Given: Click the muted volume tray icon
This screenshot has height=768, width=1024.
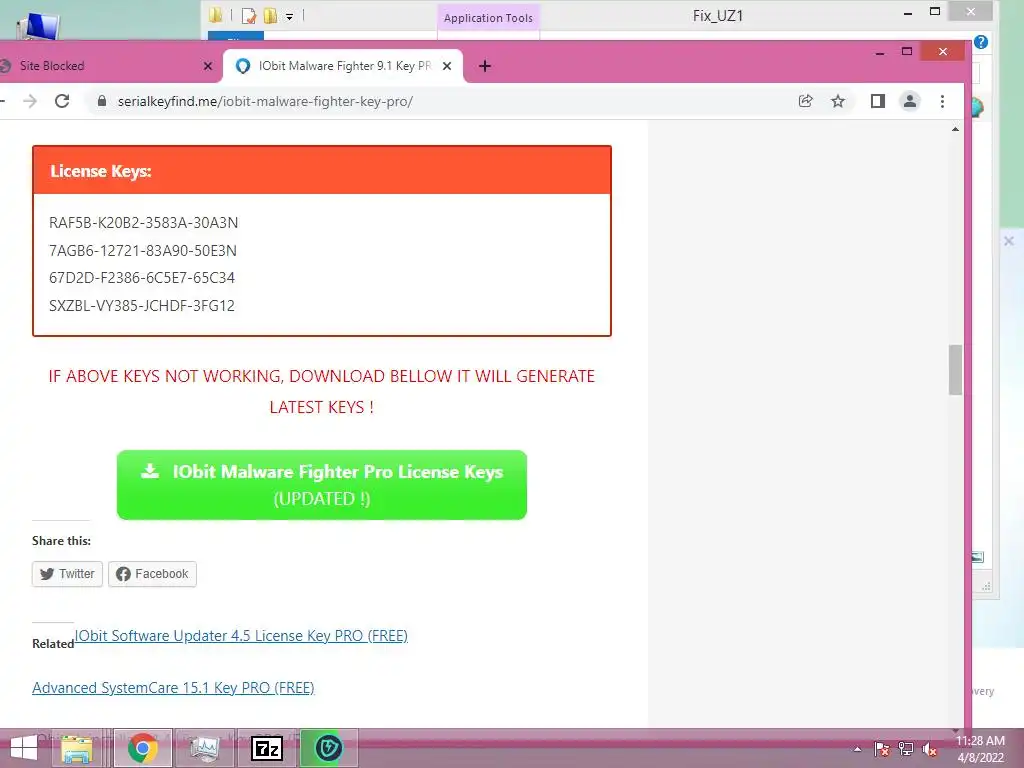Looking at the screenshot, I should pos(930,749).
